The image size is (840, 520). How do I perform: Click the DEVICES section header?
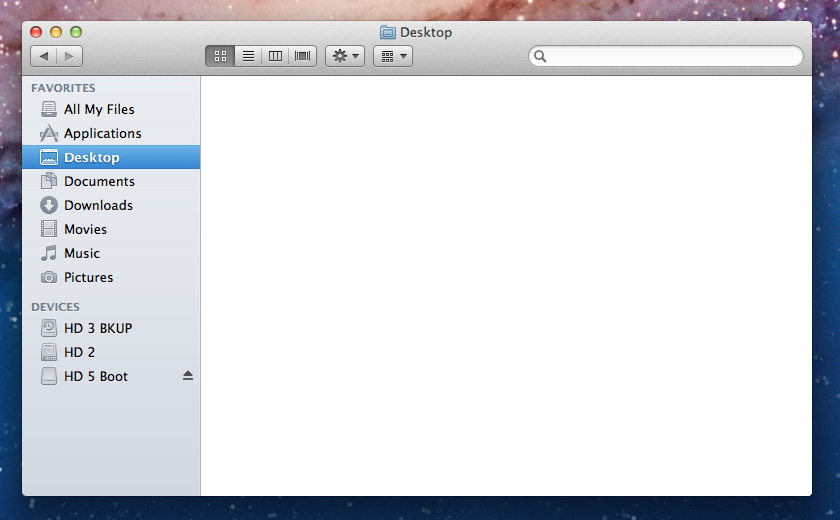(55, 307)
